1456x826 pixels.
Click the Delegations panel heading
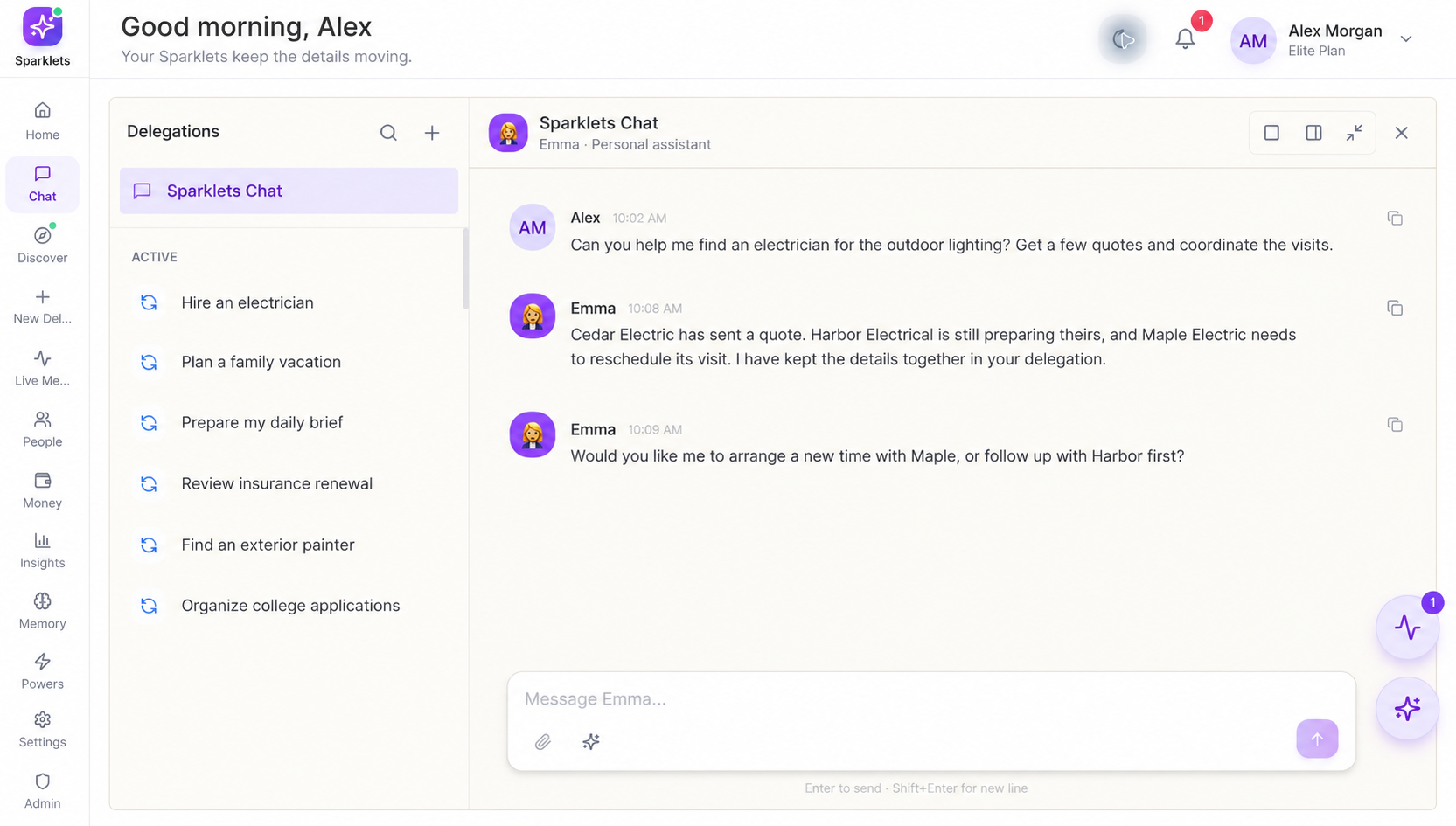(x=173, y=131)
